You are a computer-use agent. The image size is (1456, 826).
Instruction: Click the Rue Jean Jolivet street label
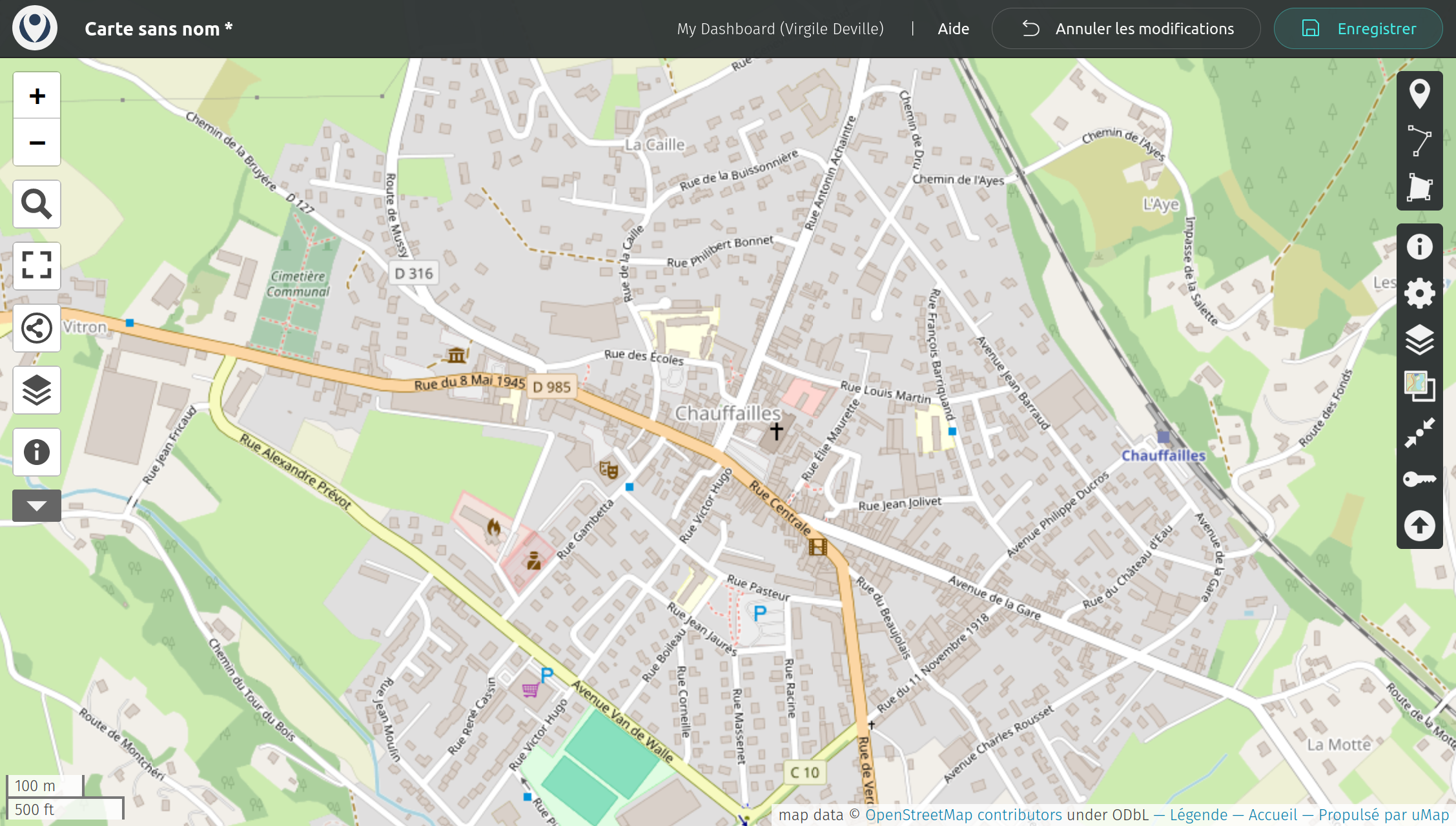pyautogui.click(x=899, y=503)
